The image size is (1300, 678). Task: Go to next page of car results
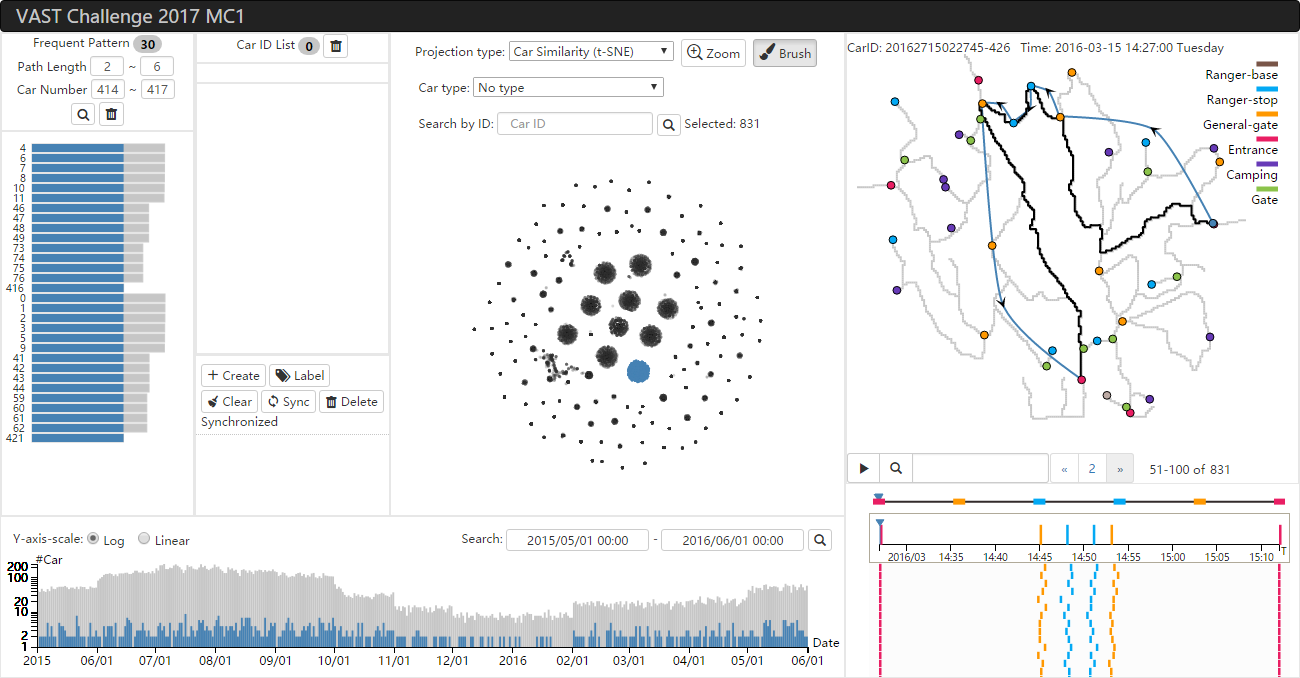1119,468
